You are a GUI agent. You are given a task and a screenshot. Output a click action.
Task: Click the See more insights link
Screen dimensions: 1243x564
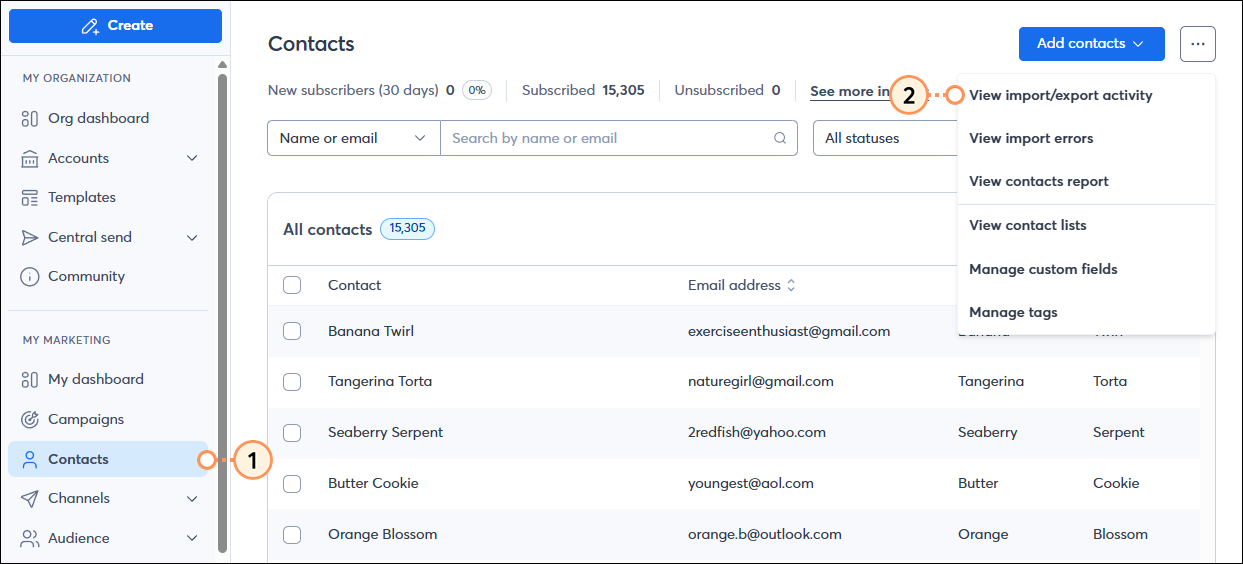click(x=850, y=91)
